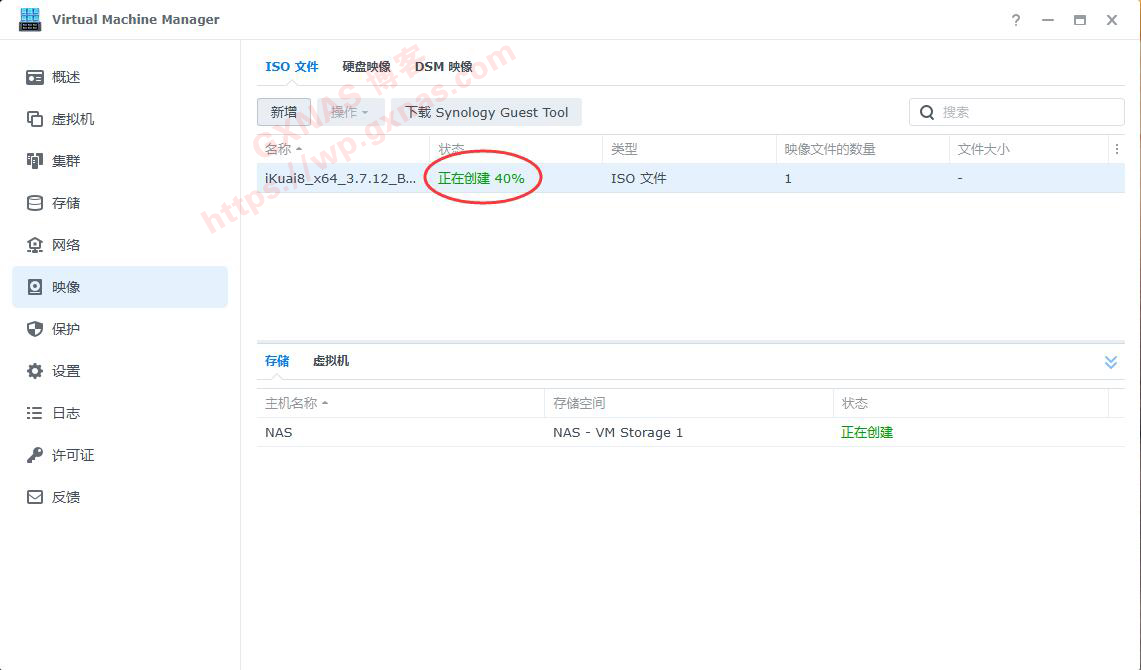Click the 许可证 license key icon
The width and height of the screenshot is (1141, 670).
pyautogui.click(x=35, y=455)
